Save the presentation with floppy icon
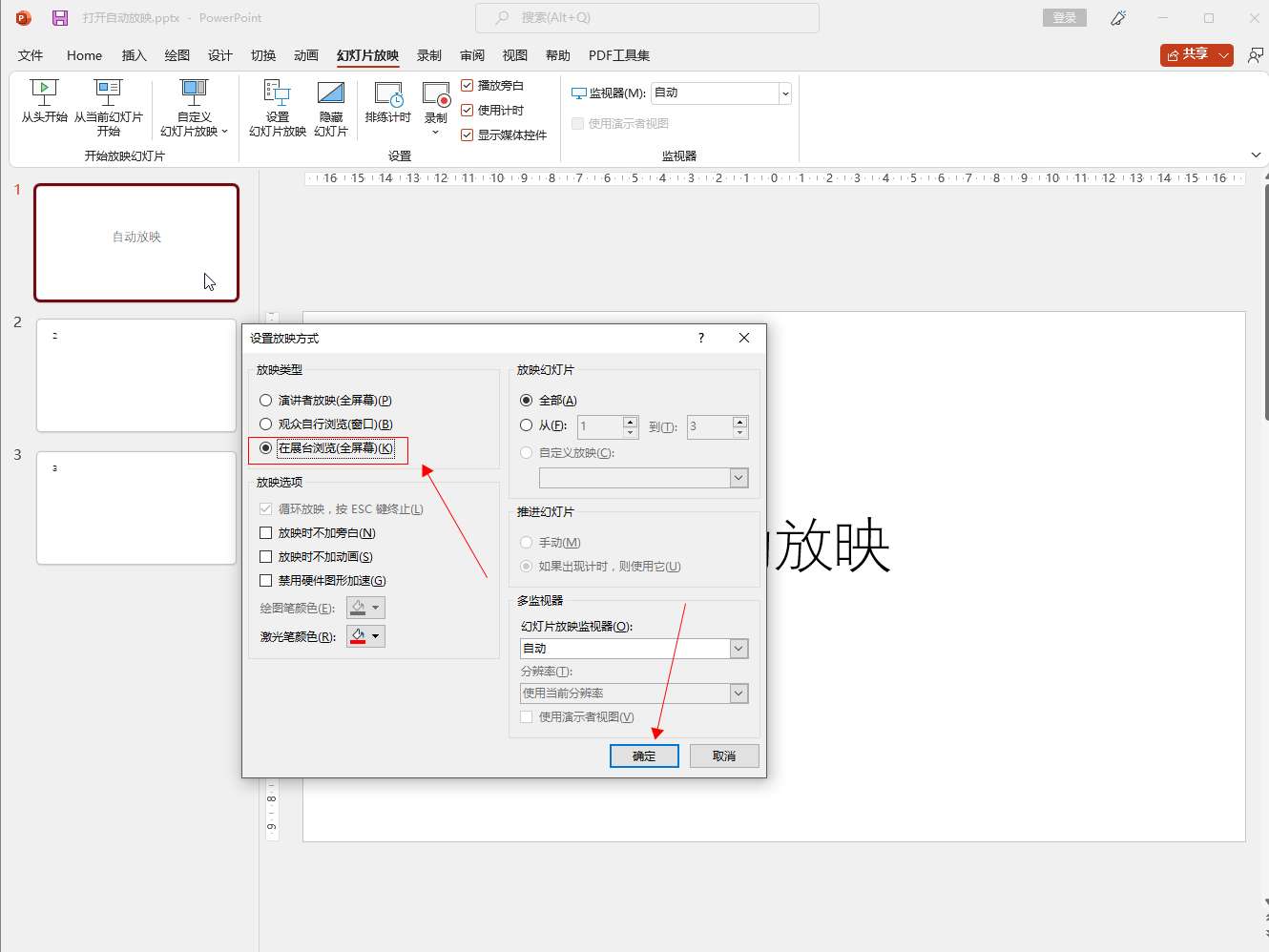This screenshot has height=952, width=1269. [x=59, y=17]
